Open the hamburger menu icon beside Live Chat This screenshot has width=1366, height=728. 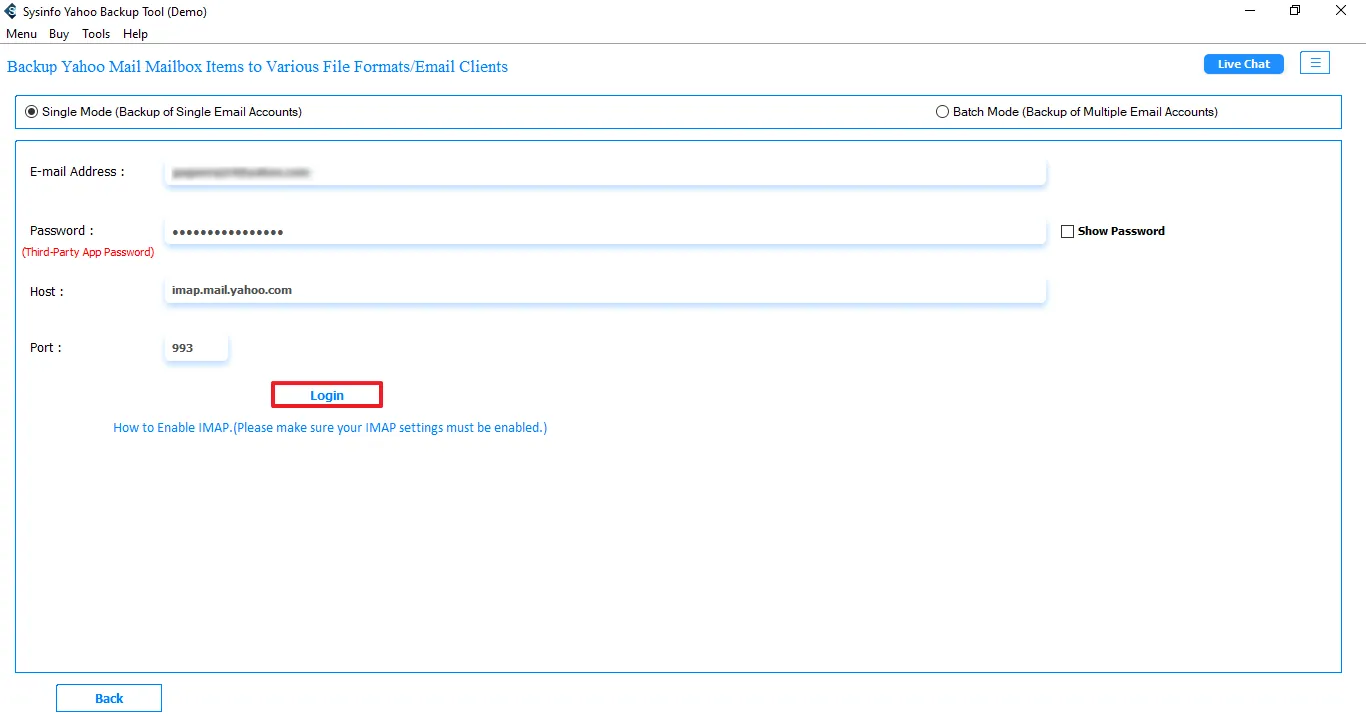click(x=1315, y=63)
